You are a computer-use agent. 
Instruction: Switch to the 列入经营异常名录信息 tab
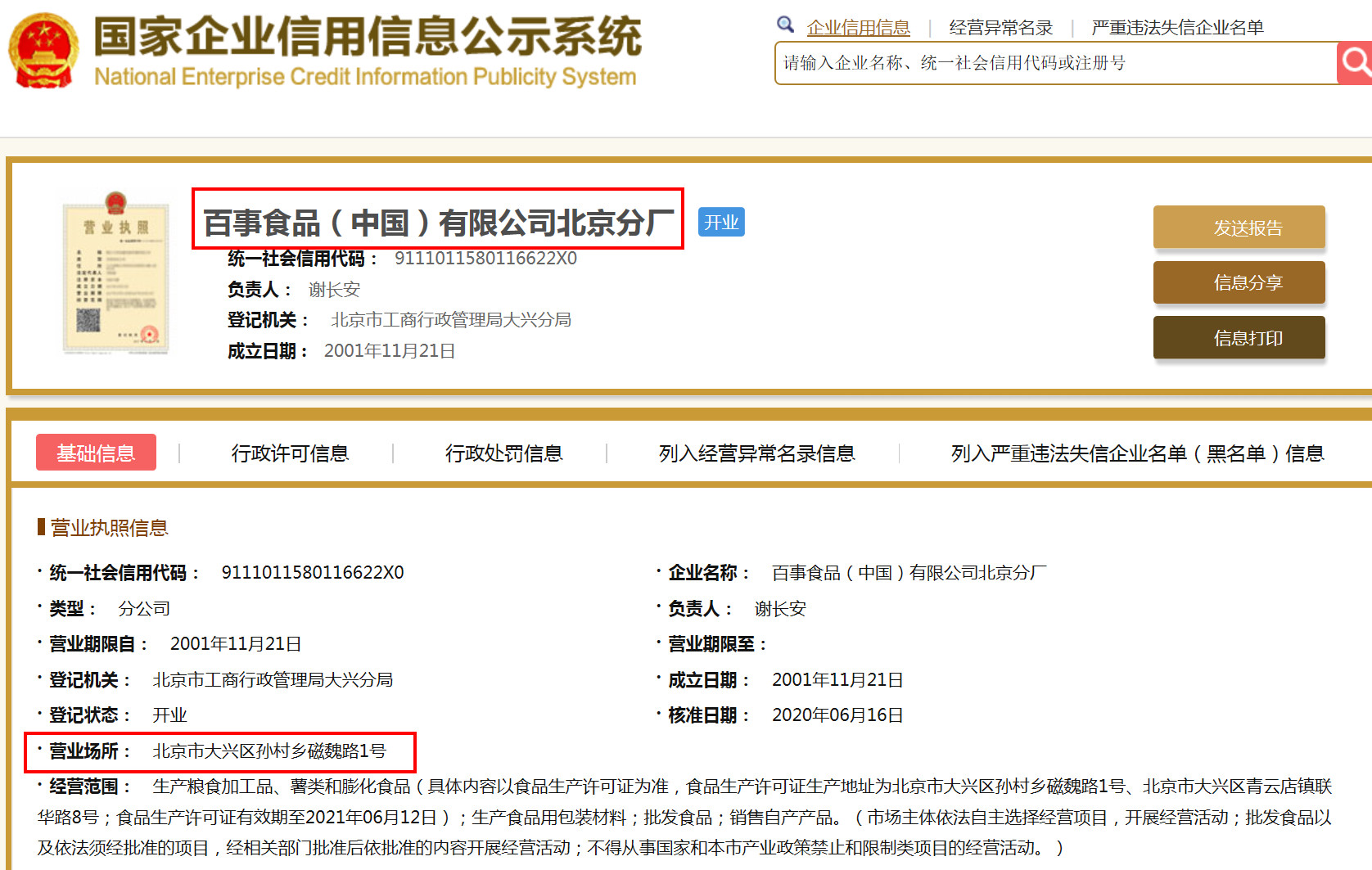pos(756,453)
